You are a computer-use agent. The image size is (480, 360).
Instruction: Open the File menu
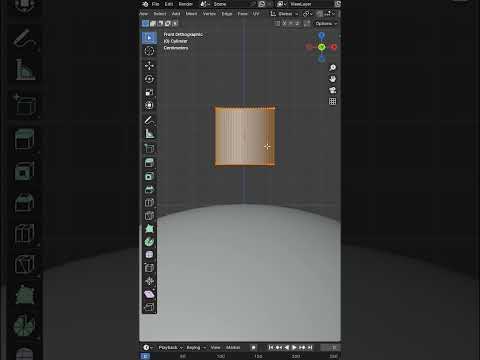click(155, 4)
